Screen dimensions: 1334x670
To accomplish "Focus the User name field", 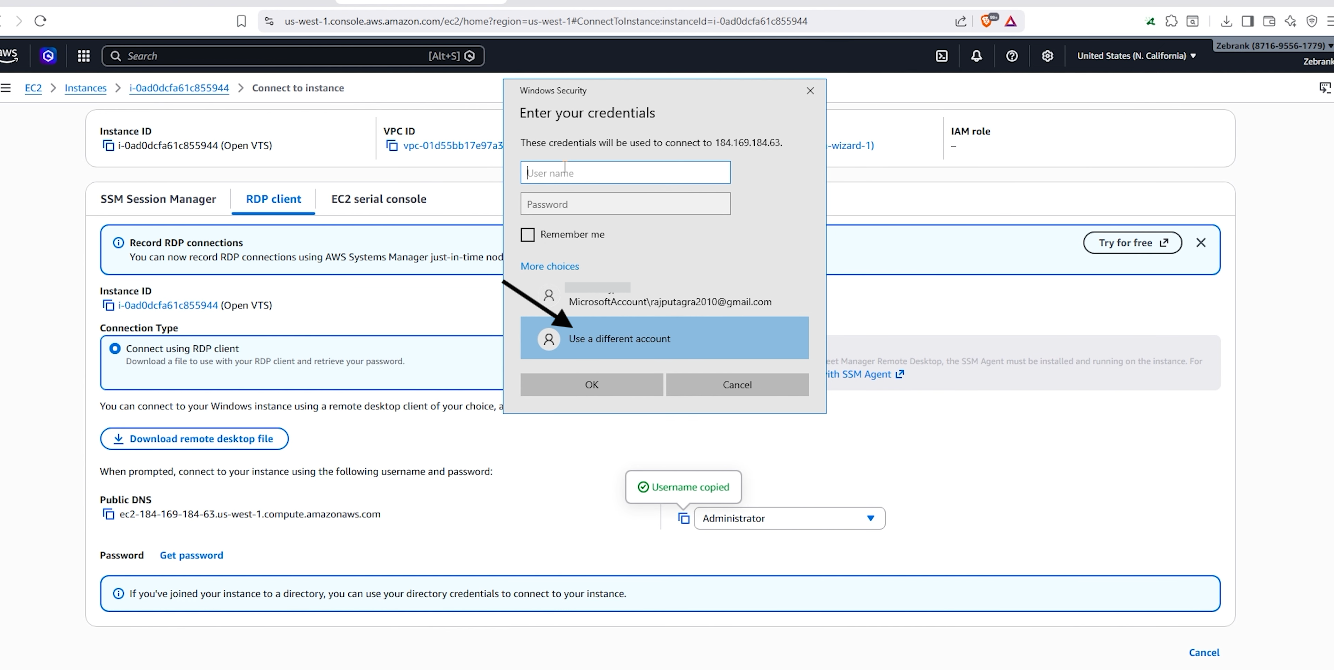I will point(625,173).
